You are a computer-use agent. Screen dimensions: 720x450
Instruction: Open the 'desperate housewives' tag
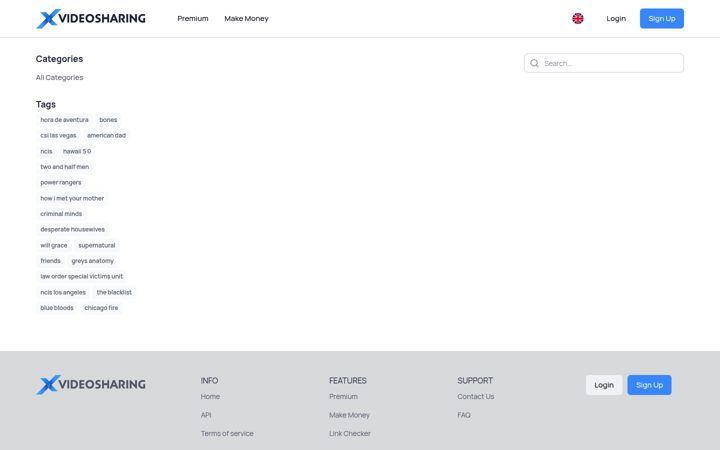pos(73,230)
